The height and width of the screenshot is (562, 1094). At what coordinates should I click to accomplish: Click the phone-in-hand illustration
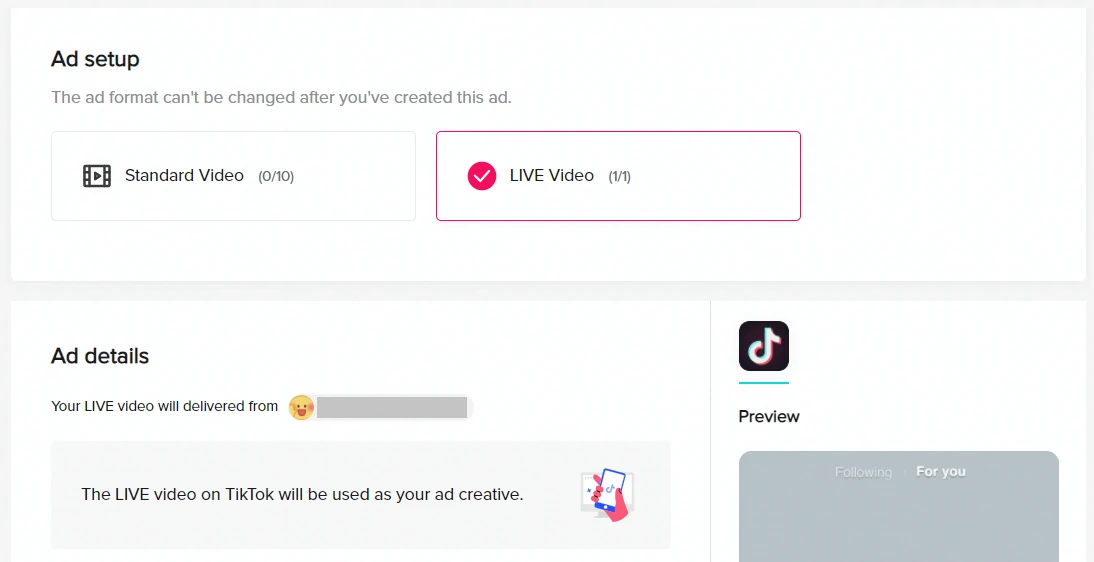click(608, 494)
